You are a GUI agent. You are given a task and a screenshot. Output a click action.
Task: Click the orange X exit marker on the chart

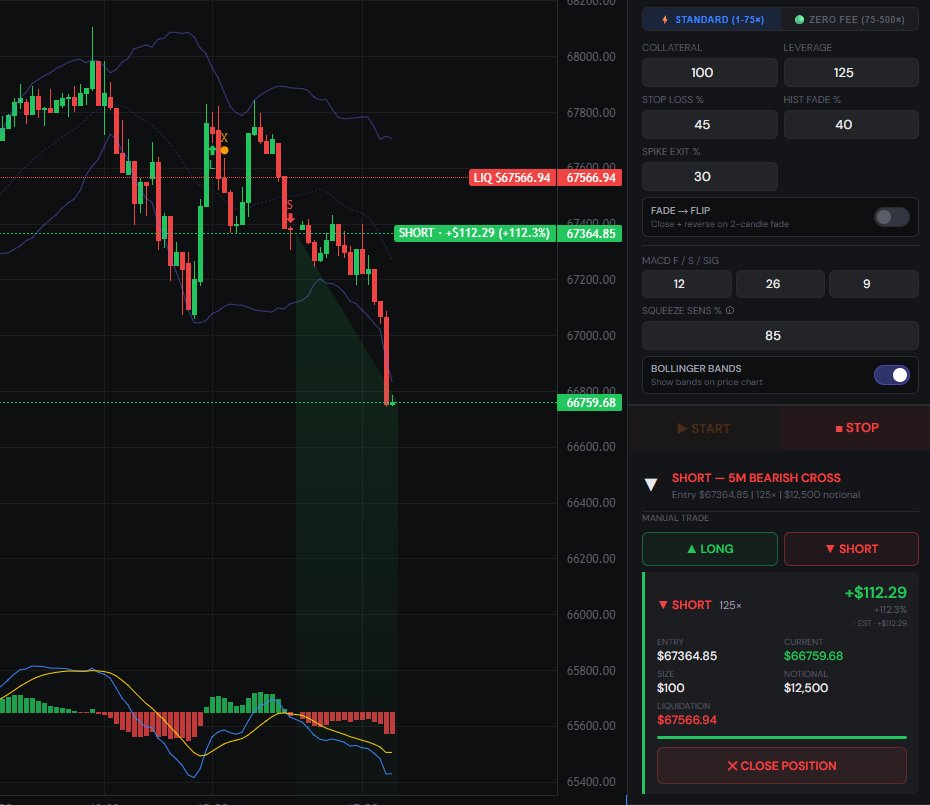pyautogui.click(x=224, y=144)
